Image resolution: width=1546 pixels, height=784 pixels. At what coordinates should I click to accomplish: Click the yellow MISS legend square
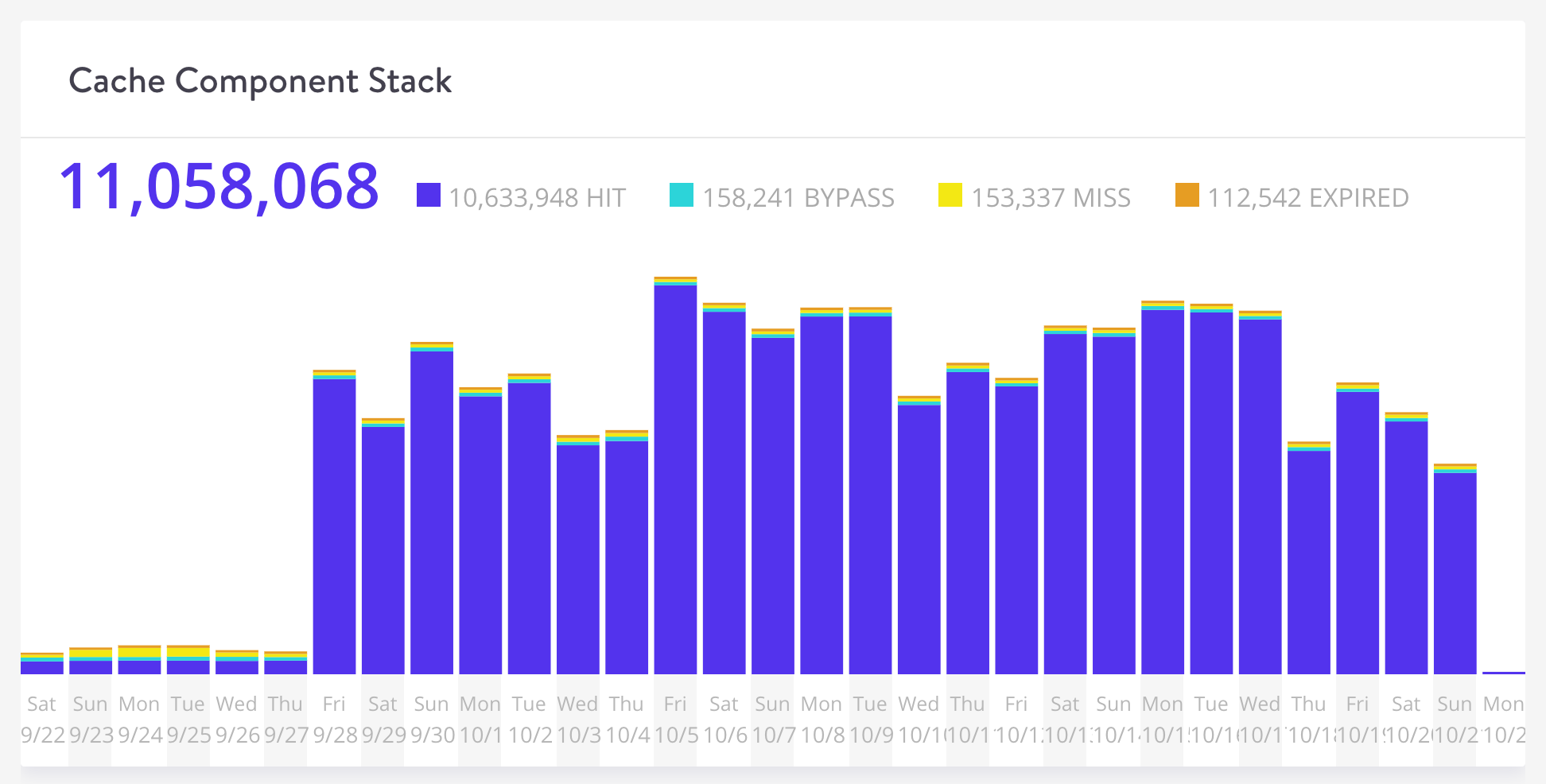click(x=950, y=196)
